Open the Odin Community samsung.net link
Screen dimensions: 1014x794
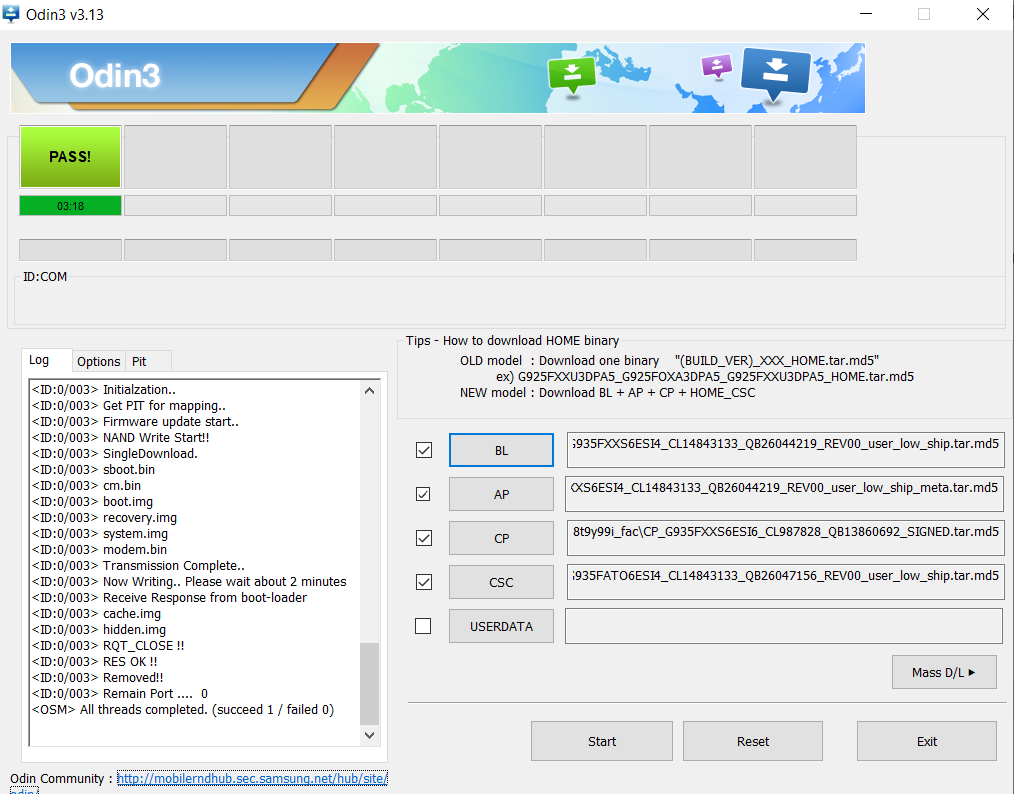pos(252,778)
